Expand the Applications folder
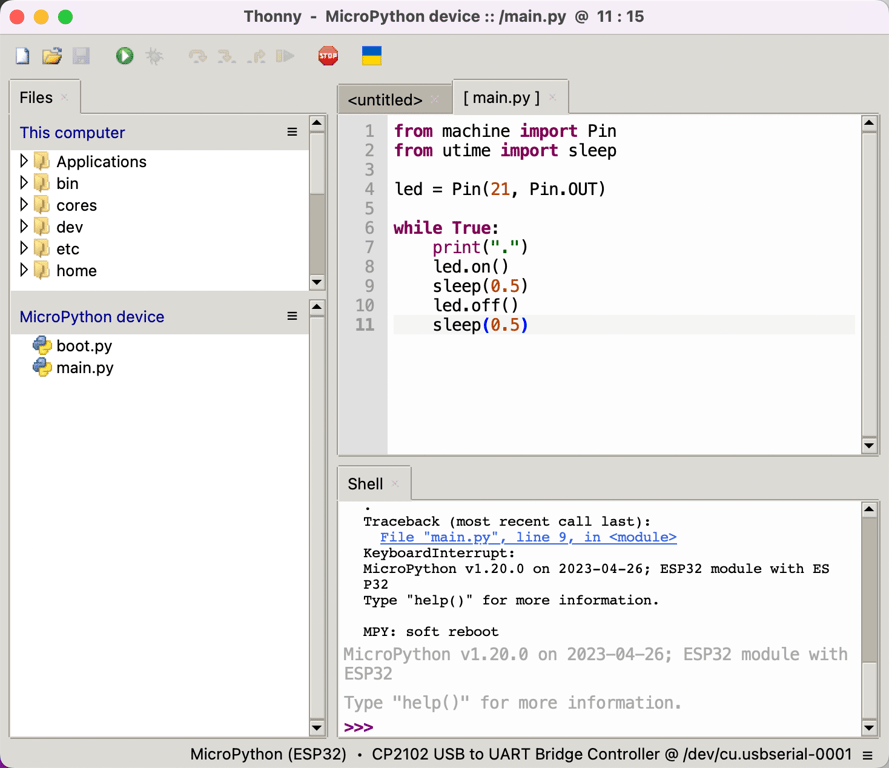The width and height of the screenshot is (889, 768). (x=24, y=161)
